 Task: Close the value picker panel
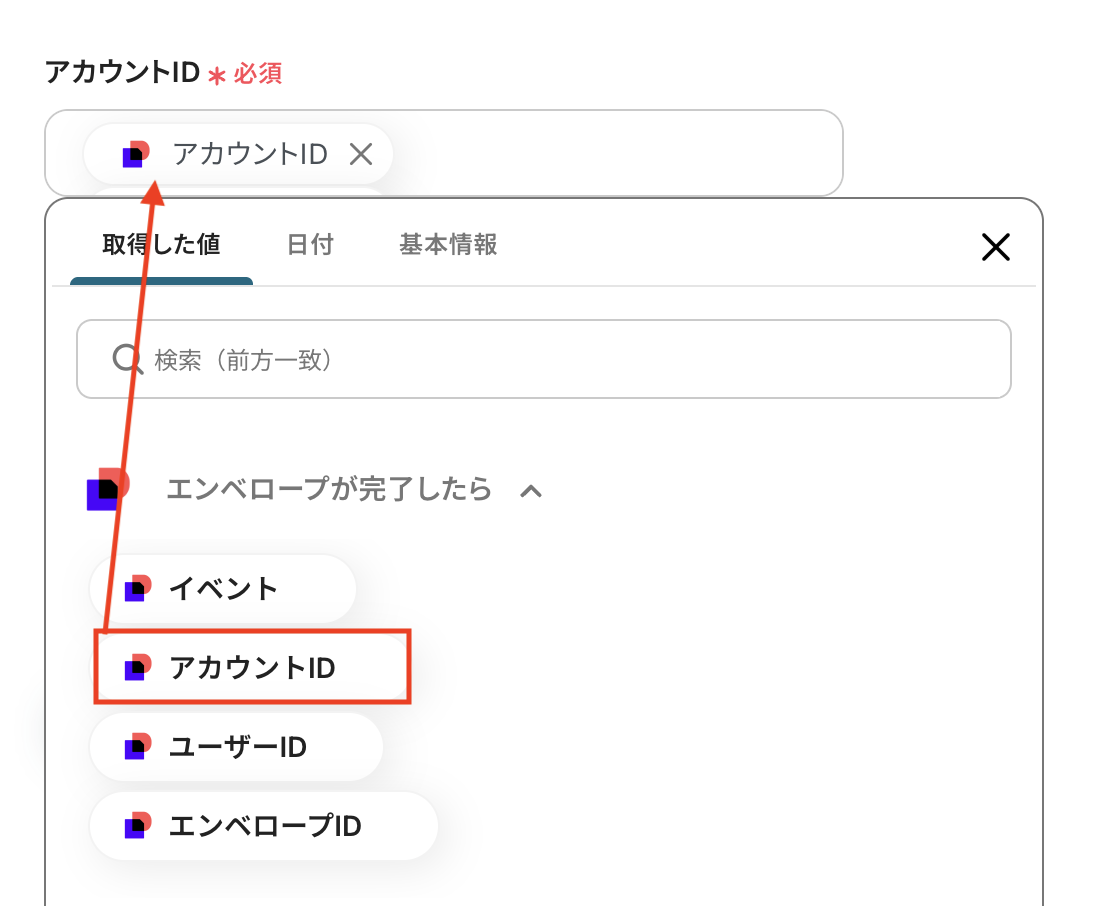(x=995, y=247)
